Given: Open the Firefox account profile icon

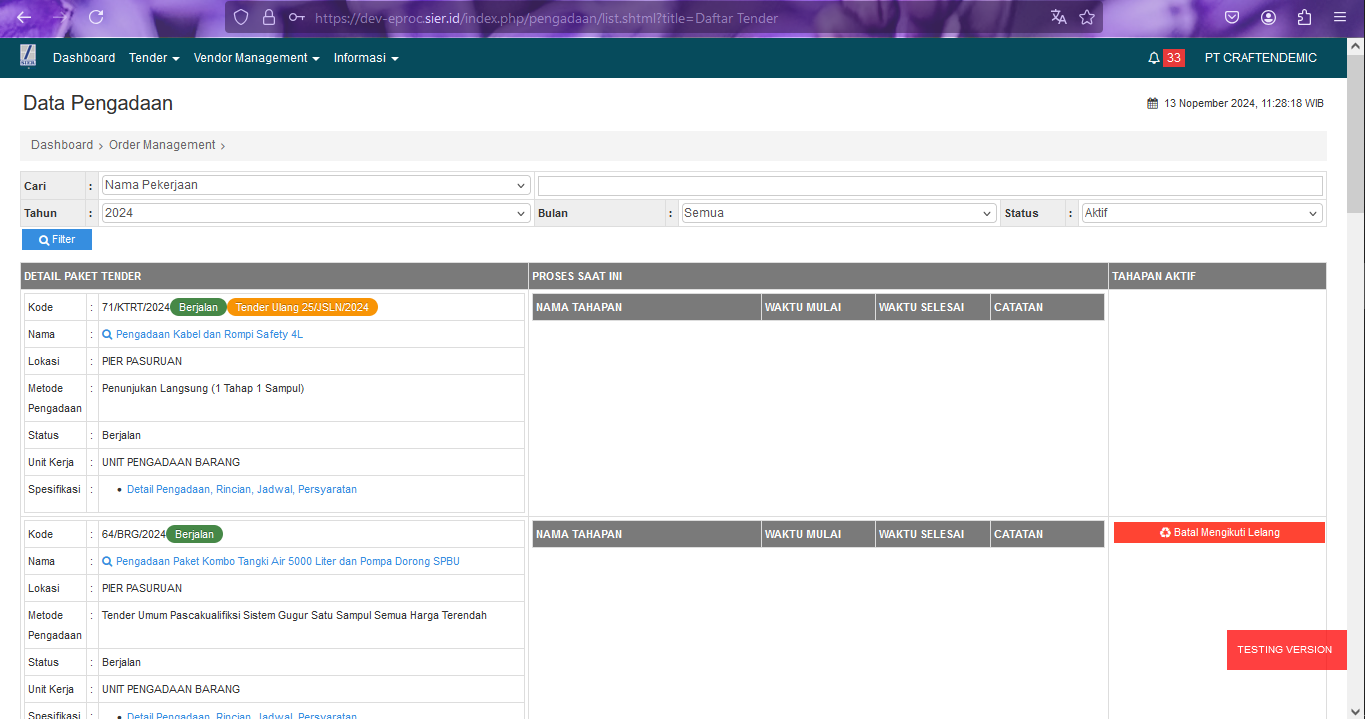Looking at the screenshot, I should (1268, 17).
